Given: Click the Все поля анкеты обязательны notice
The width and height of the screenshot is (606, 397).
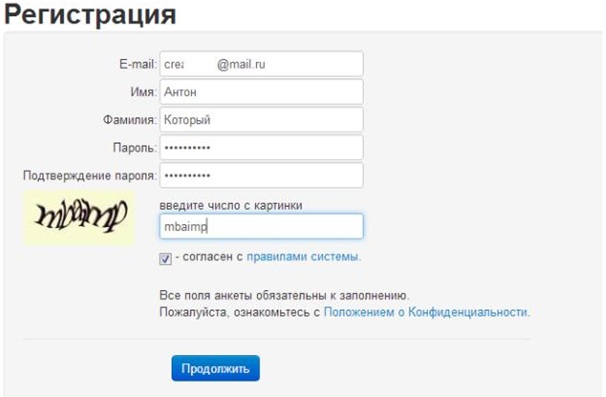Looking at the screenshot, I should point(284,295).
